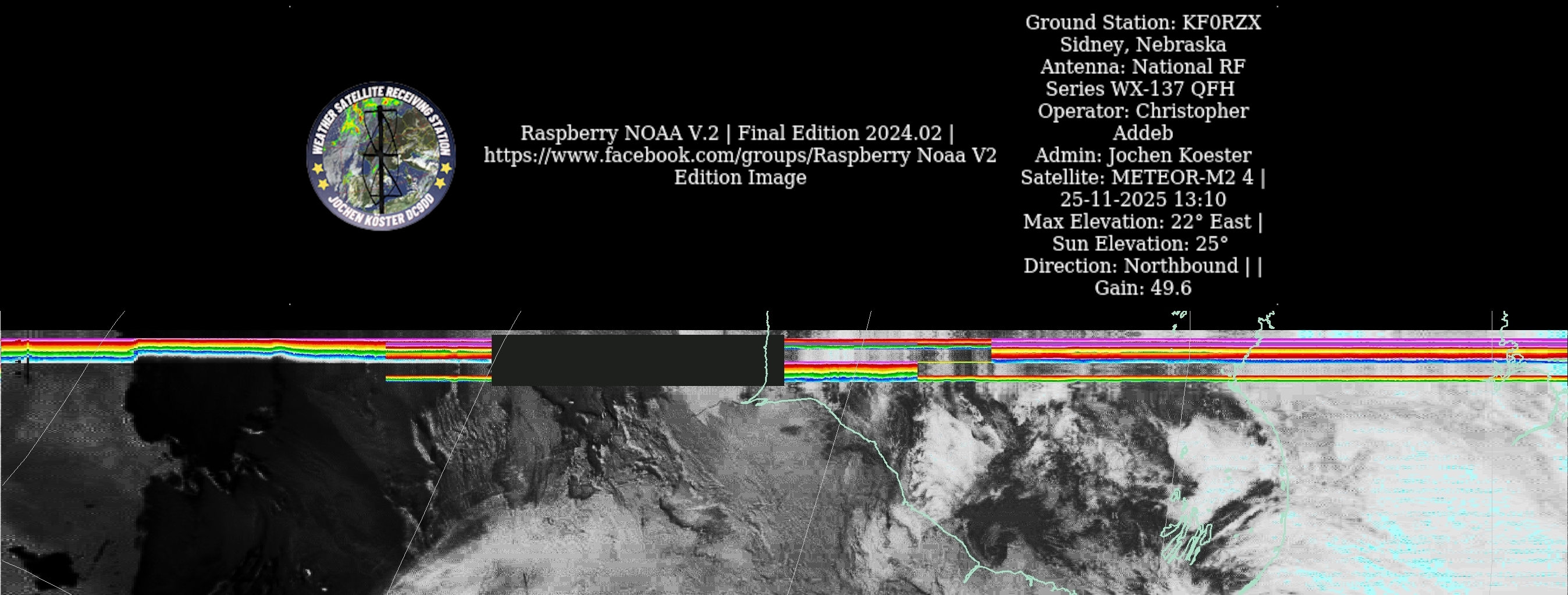Select the 'Series WX-137 QFH' text
Image resolution: width=1568 pixels, height=595 pixels.
click(x=1139, y=89)
